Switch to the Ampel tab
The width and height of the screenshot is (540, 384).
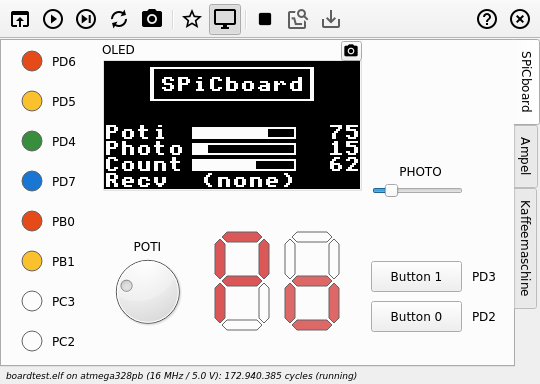tap(525, 156)
